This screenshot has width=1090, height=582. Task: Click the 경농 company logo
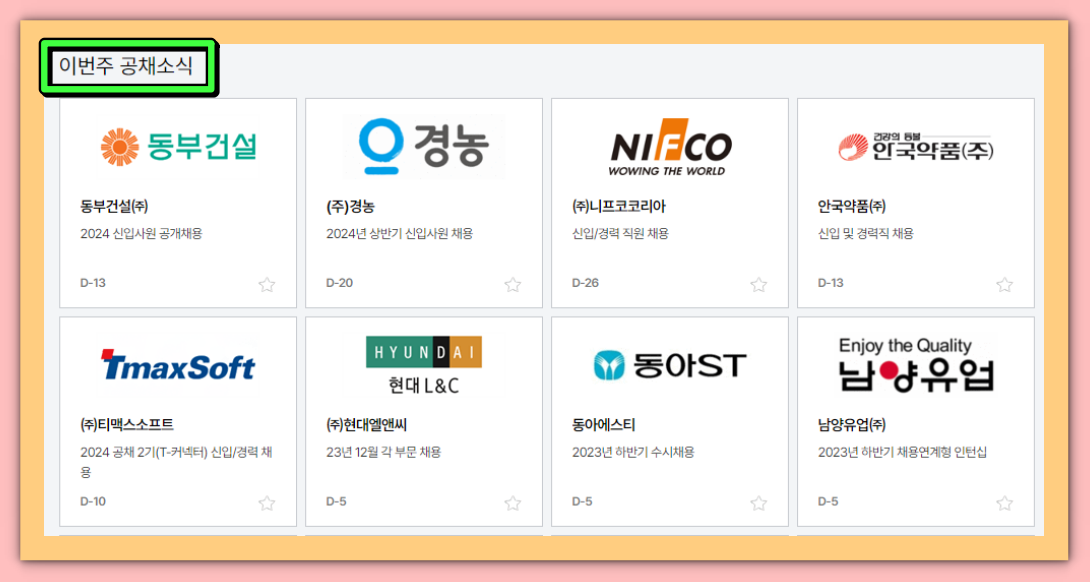tap(424, 147)
